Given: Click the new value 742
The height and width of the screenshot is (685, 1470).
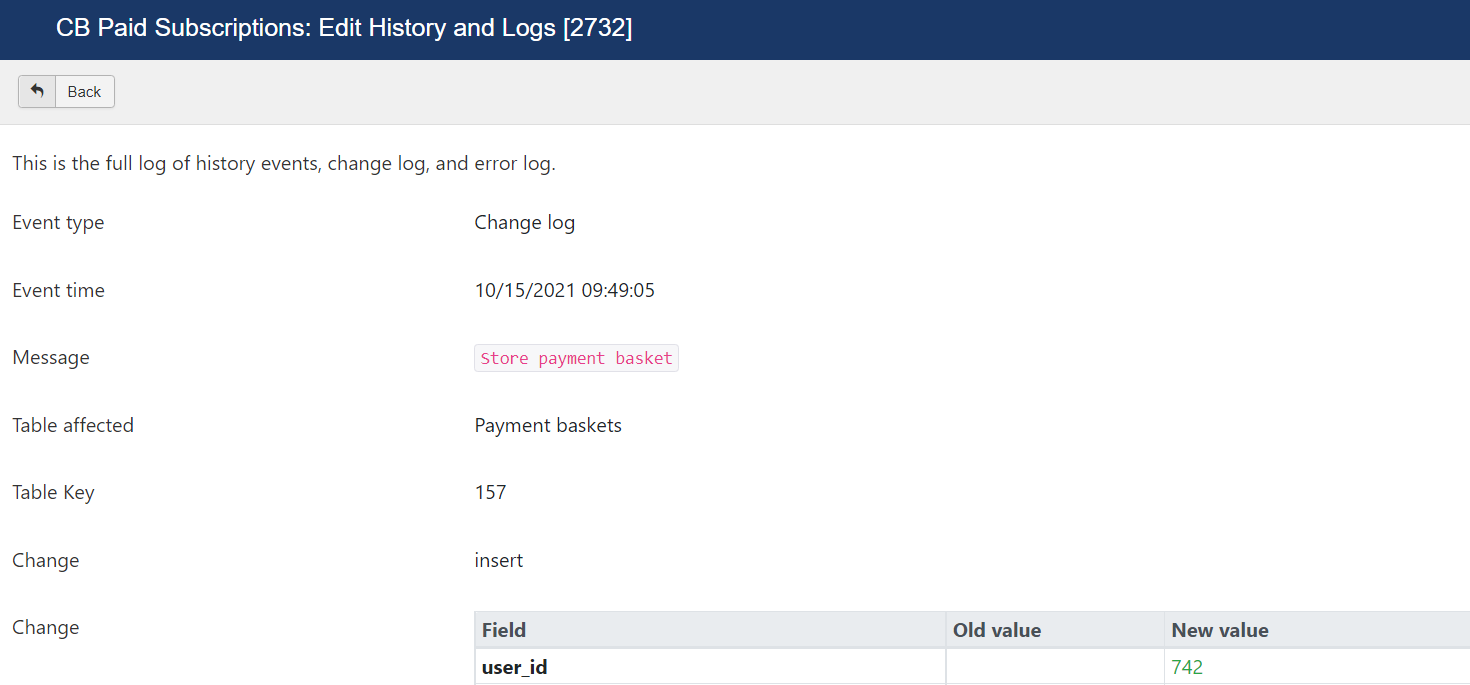Looking at the screenshot, I should (1187, 667).
